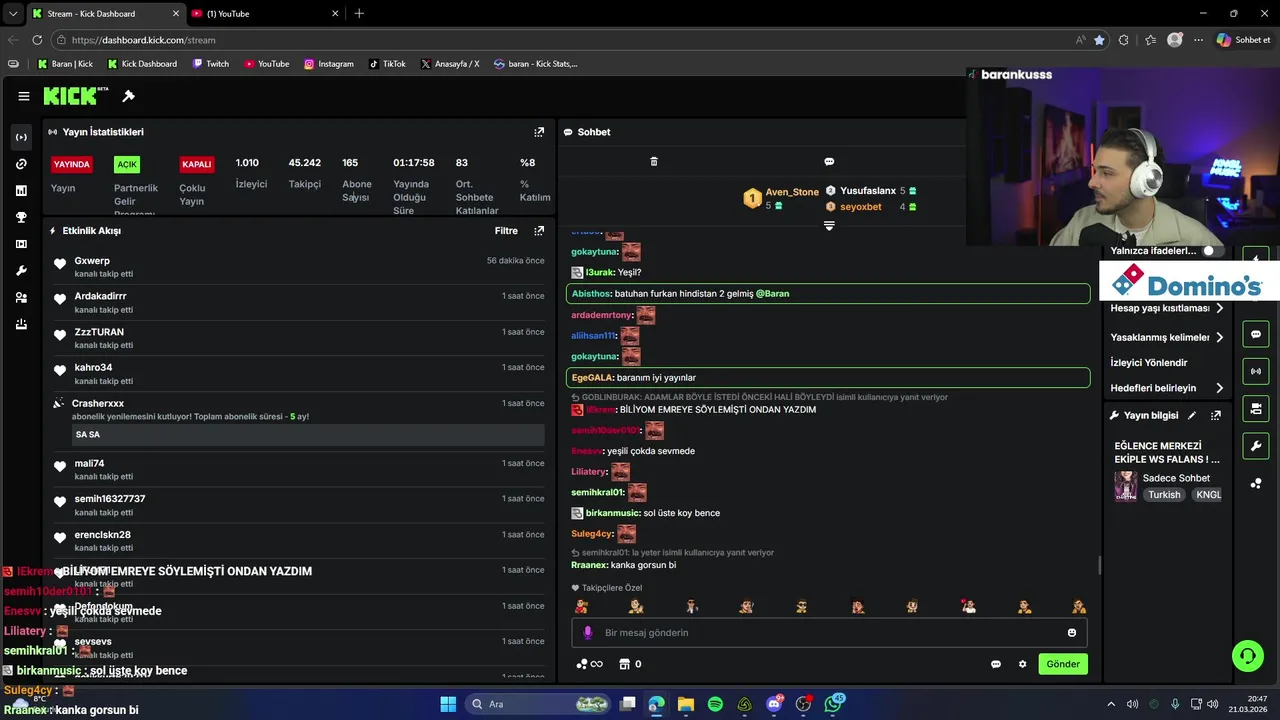Open the shop icon showing 0

tap(630, 664)
